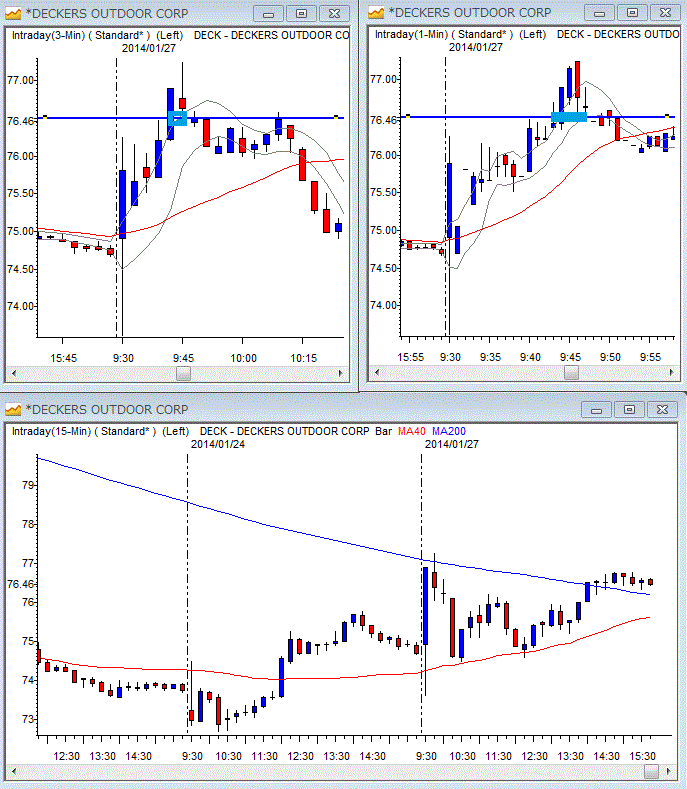The width and height of the screenshot is (687, 789).
Task: Click the 15:45 time label in 3-Min chart
Action: point(63,358)
